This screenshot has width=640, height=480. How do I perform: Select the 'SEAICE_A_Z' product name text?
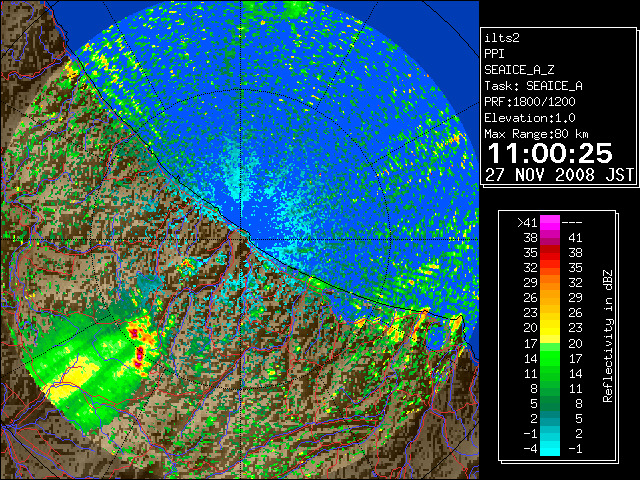(x=519, y=70)
